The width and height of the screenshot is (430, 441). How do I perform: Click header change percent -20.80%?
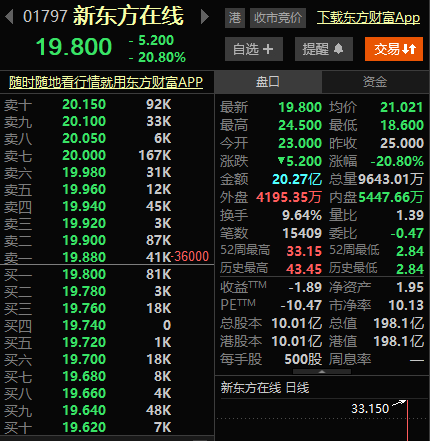(157, 58)
